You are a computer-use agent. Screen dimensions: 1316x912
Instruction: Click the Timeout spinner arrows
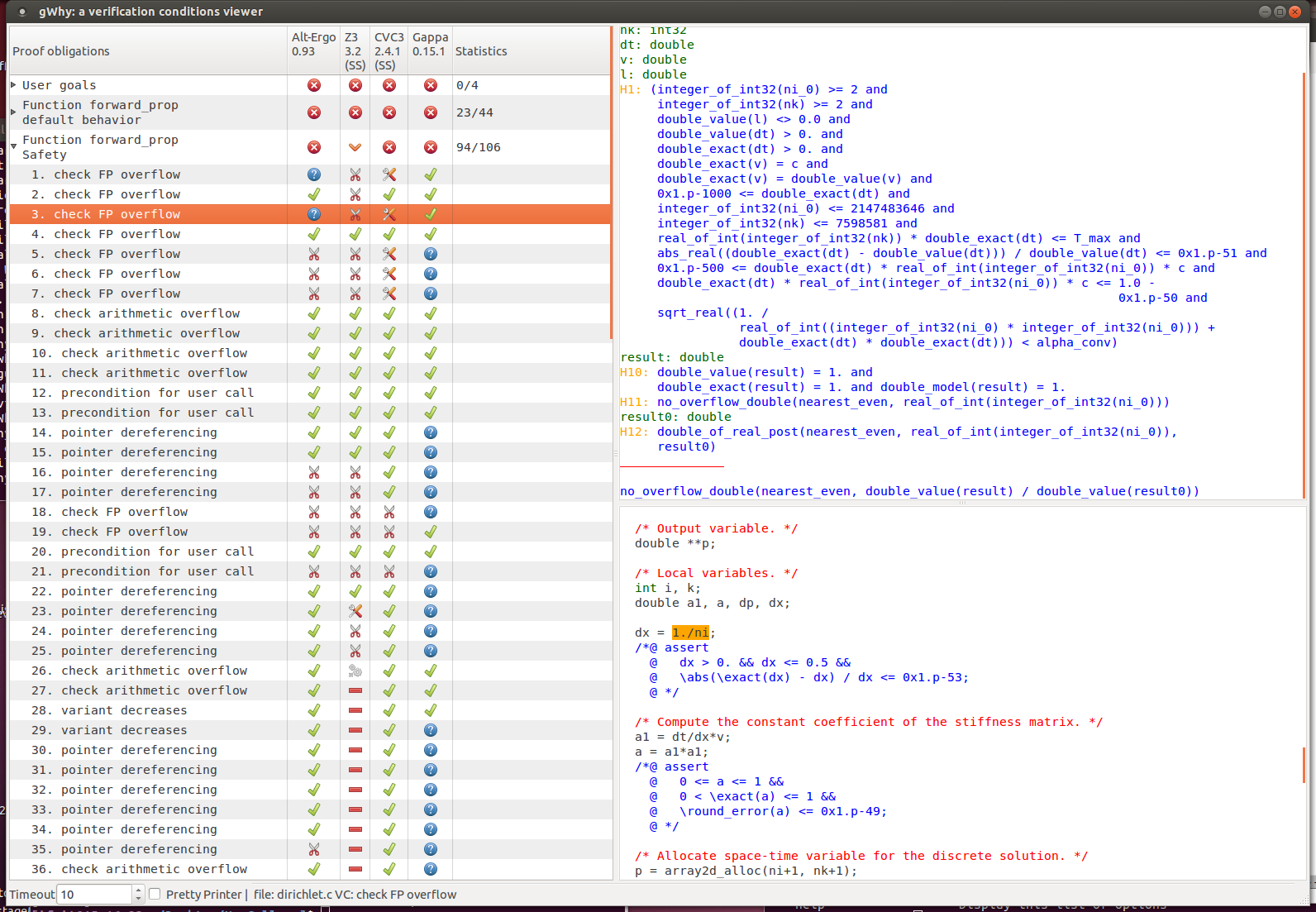click(138, 894)
